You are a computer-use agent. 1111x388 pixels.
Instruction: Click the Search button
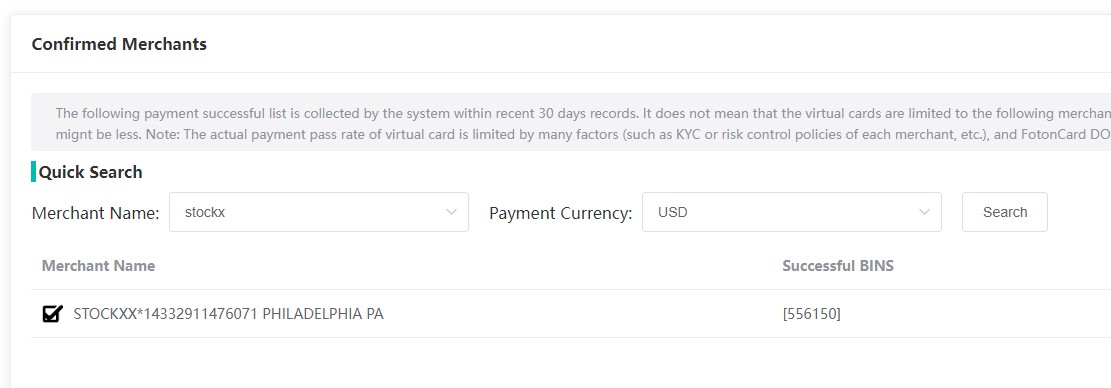[1004, 212]
